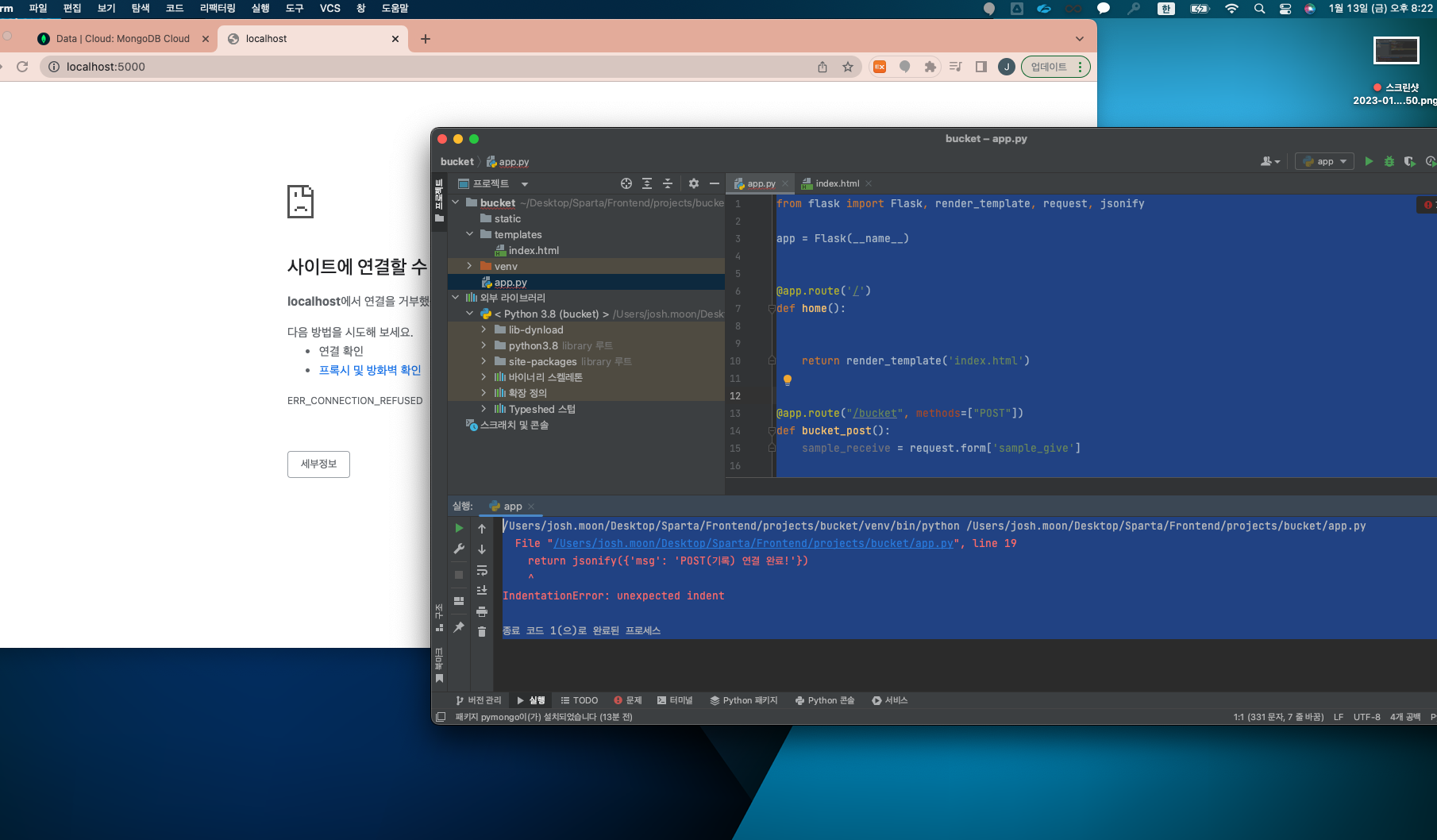Open VCS menu in menu bar
Screen dimensions: 1437x840
pos(330,9)
